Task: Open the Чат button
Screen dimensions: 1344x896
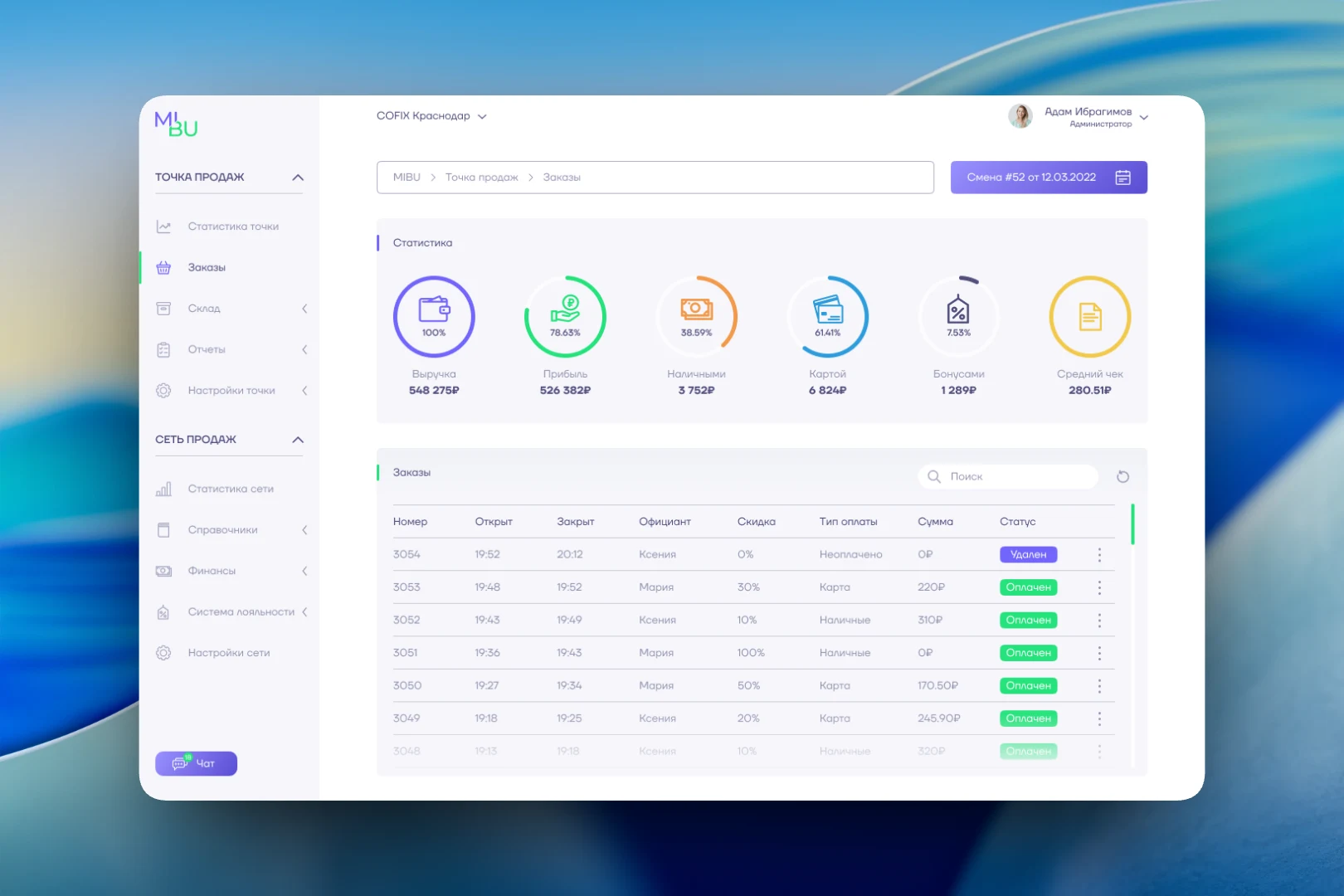Action: point(196,763)
